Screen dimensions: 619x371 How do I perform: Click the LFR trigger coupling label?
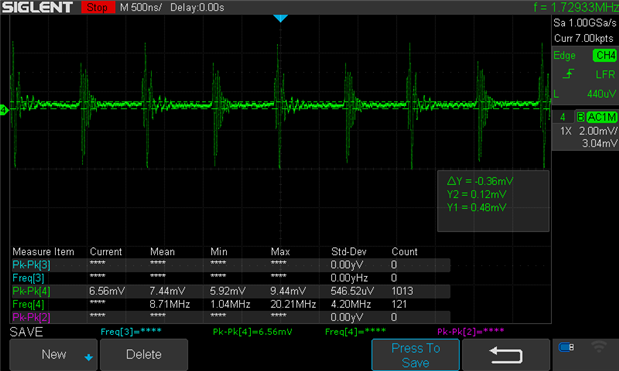(605, 74)
